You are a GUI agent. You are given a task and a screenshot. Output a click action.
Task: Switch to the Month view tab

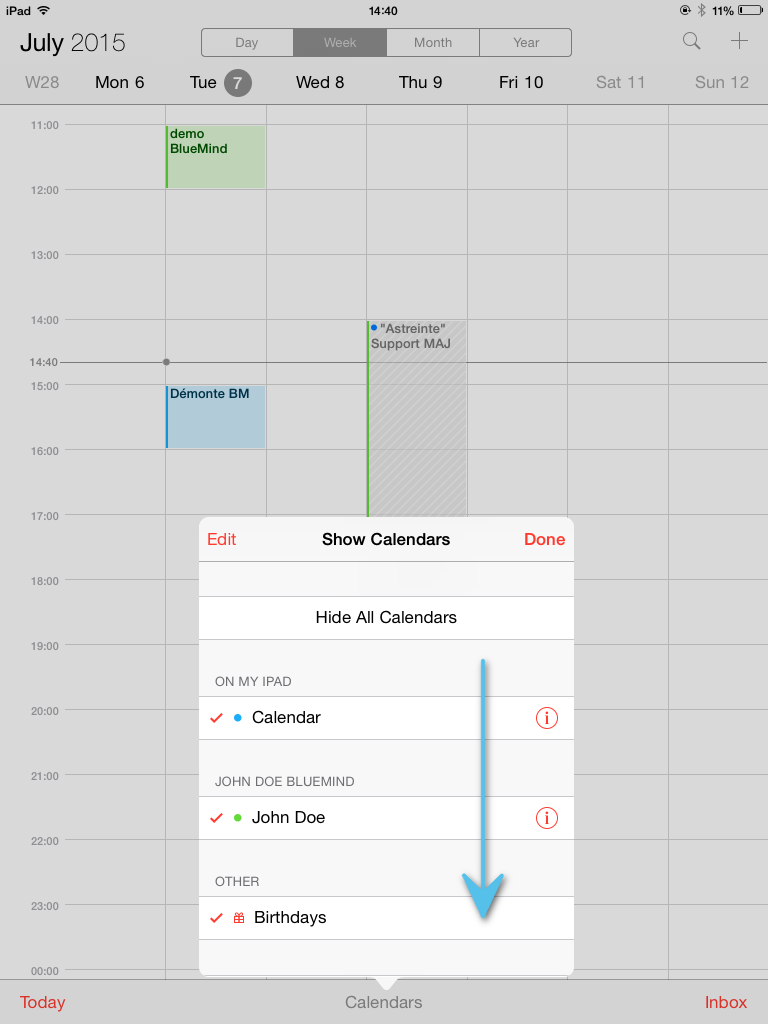[433, 42]
